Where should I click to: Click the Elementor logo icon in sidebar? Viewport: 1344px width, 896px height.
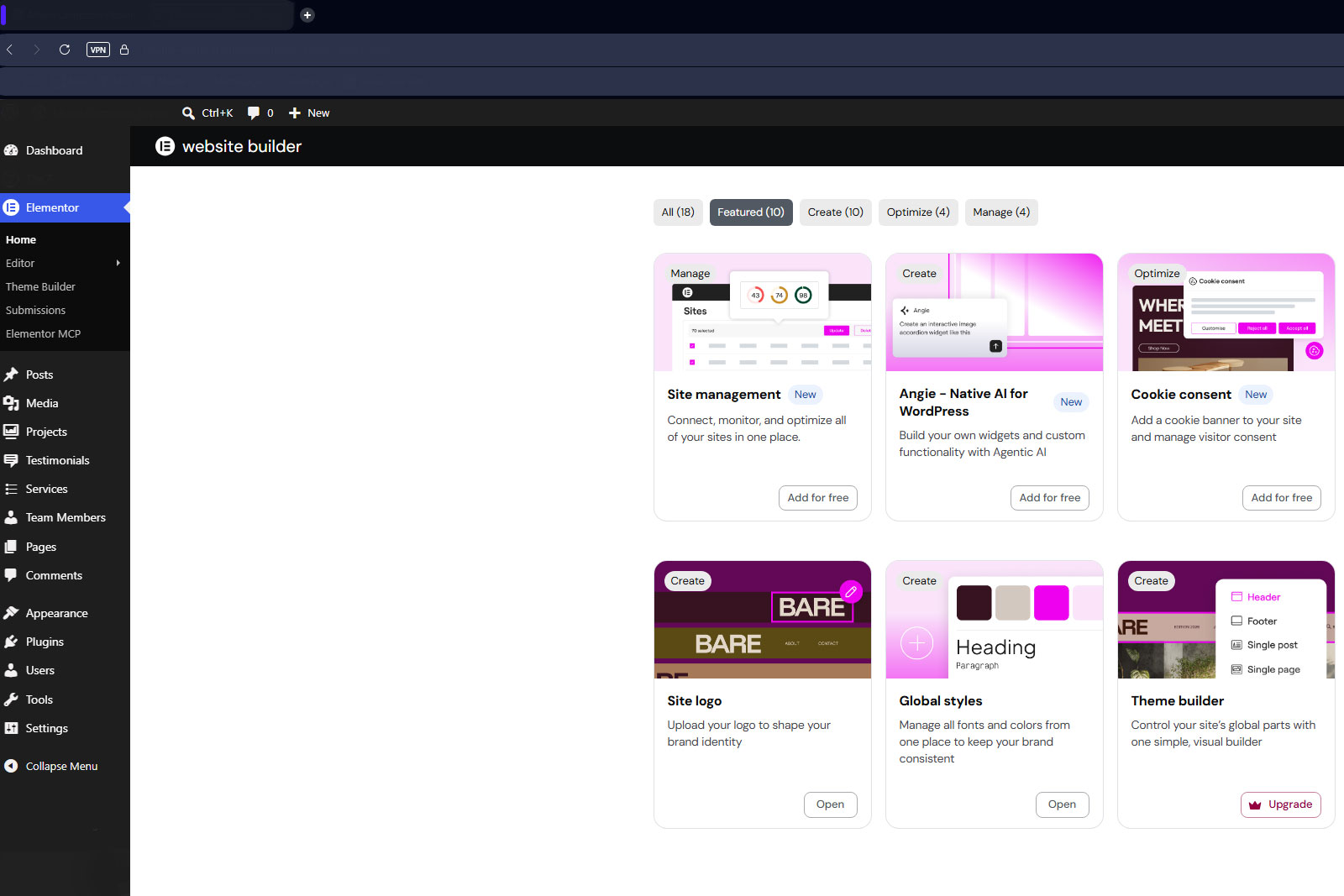click(11, 207)
